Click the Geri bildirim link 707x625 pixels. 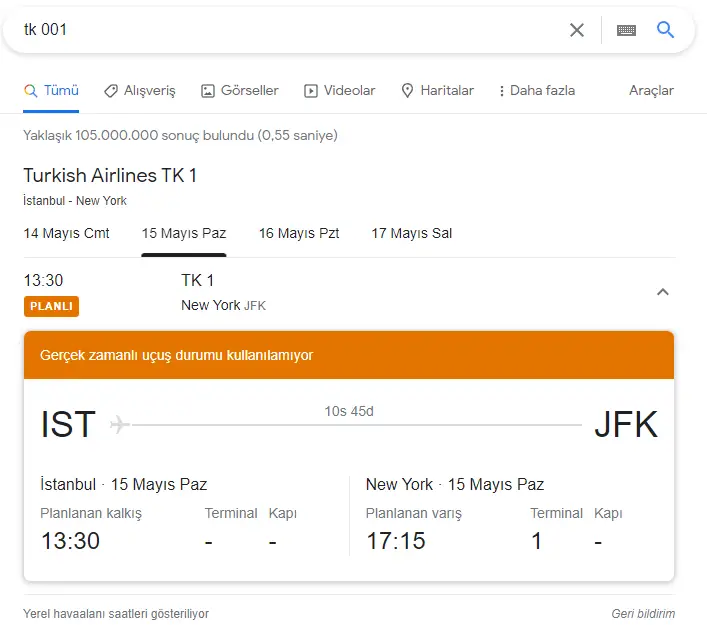coord(643,614)
